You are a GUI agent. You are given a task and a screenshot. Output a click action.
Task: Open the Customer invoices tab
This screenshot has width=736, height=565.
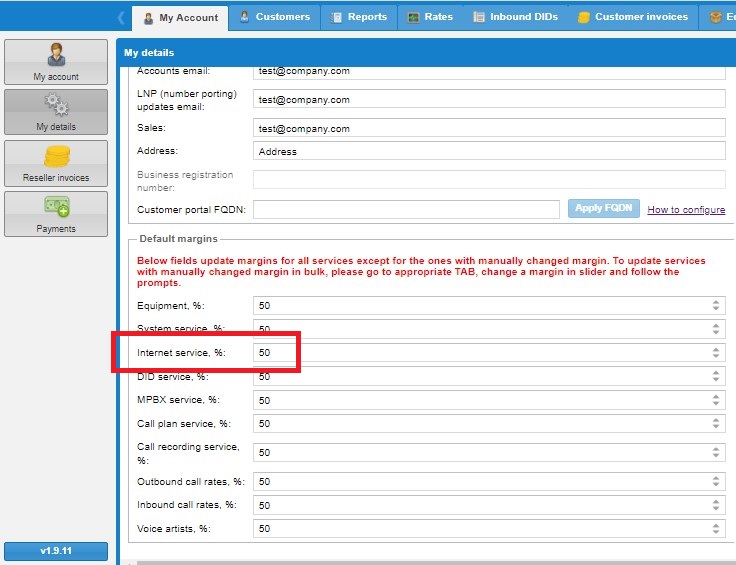[633, 17]
